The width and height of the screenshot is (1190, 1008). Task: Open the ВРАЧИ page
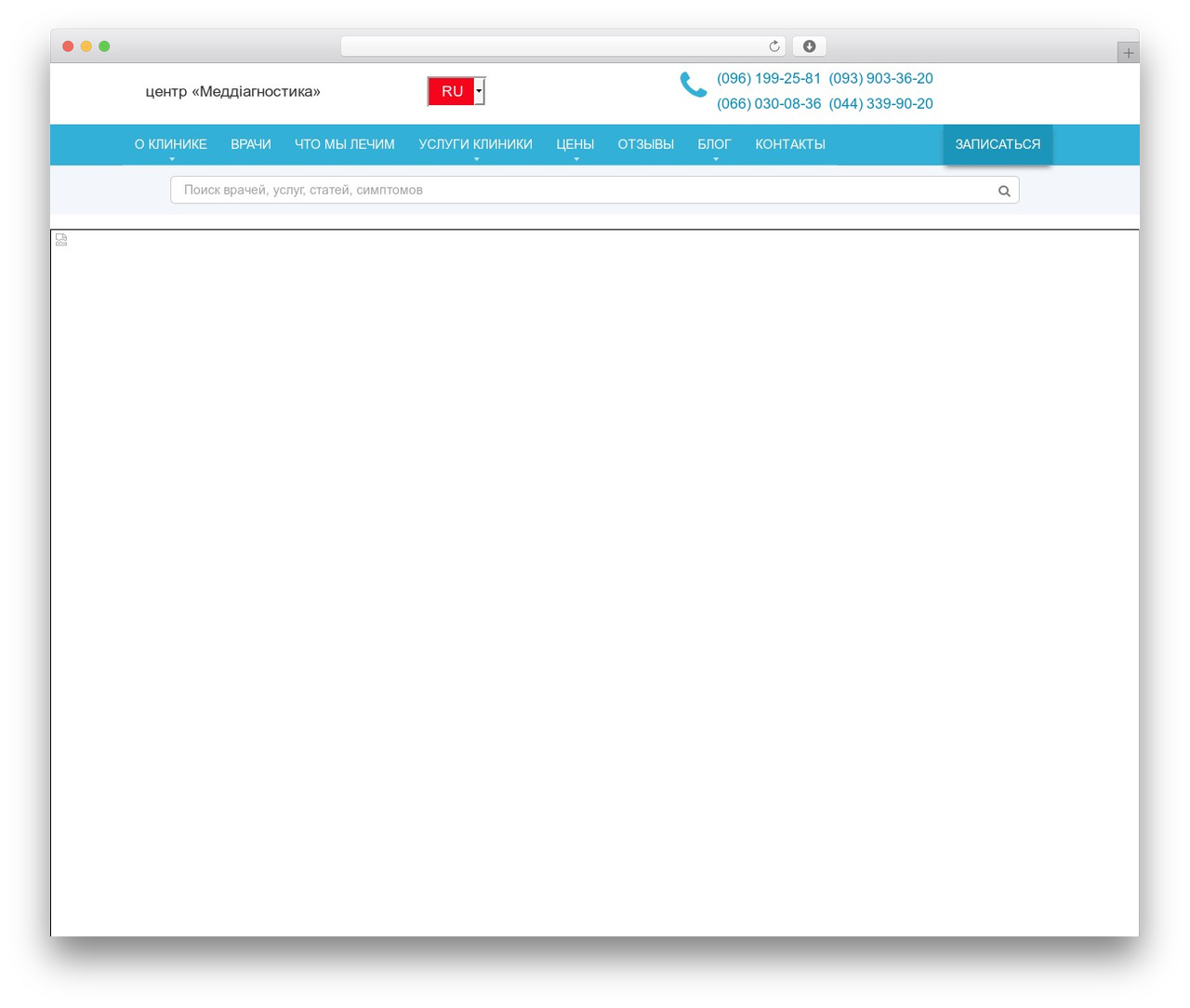click(x=251, y=145)
